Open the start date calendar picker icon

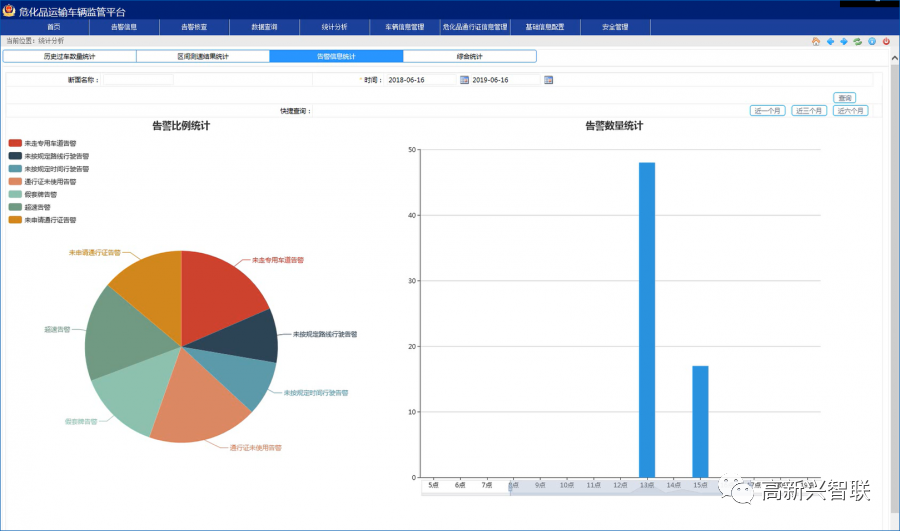(x=464, y=80)
